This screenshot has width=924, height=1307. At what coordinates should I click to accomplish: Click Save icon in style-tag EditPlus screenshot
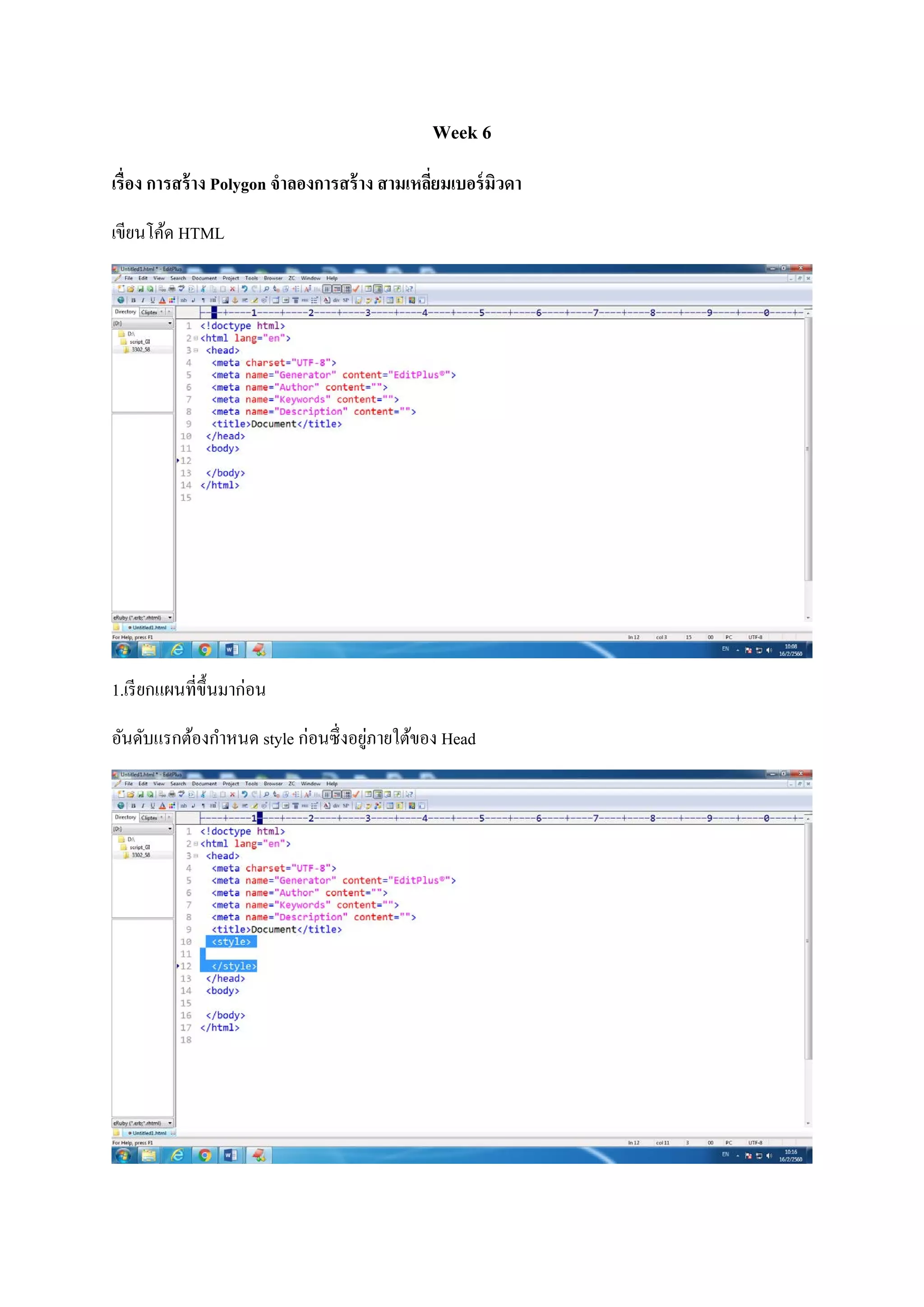140,795
